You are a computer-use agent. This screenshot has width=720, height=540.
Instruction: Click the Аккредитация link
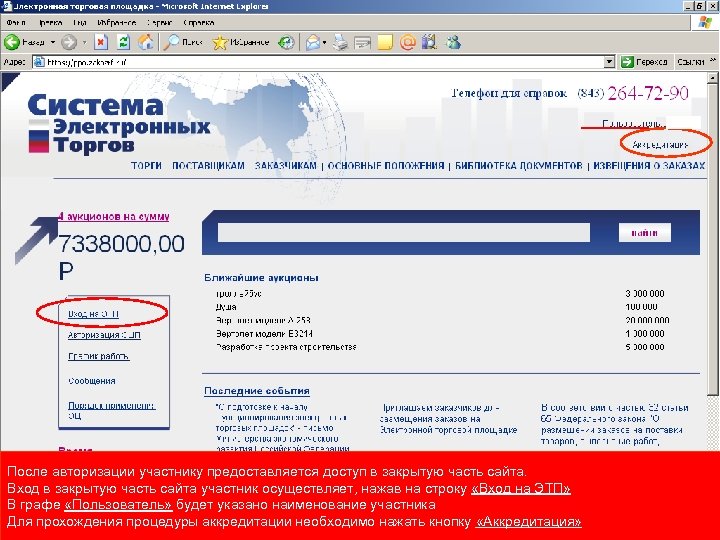click(x=660, y=145)
